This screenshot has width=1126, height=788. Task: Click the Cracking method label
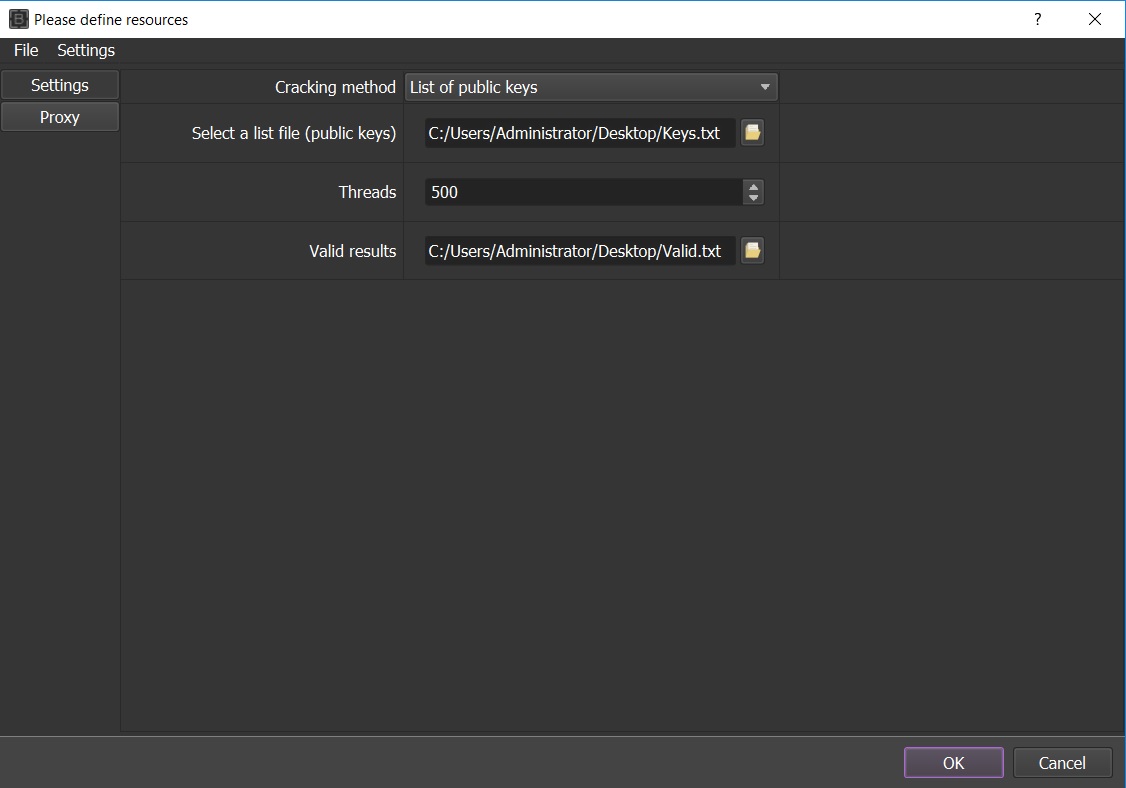335,87
